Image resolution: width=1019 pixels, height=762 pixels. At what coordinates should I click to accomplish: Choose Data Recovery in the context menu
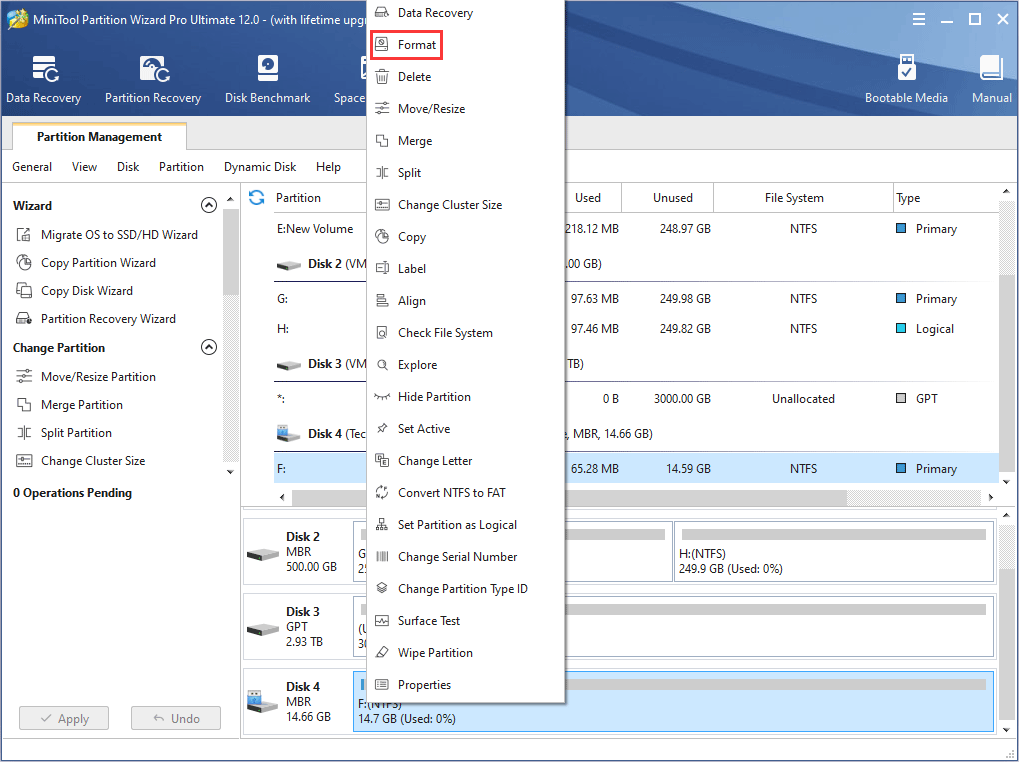pos(465,13)
